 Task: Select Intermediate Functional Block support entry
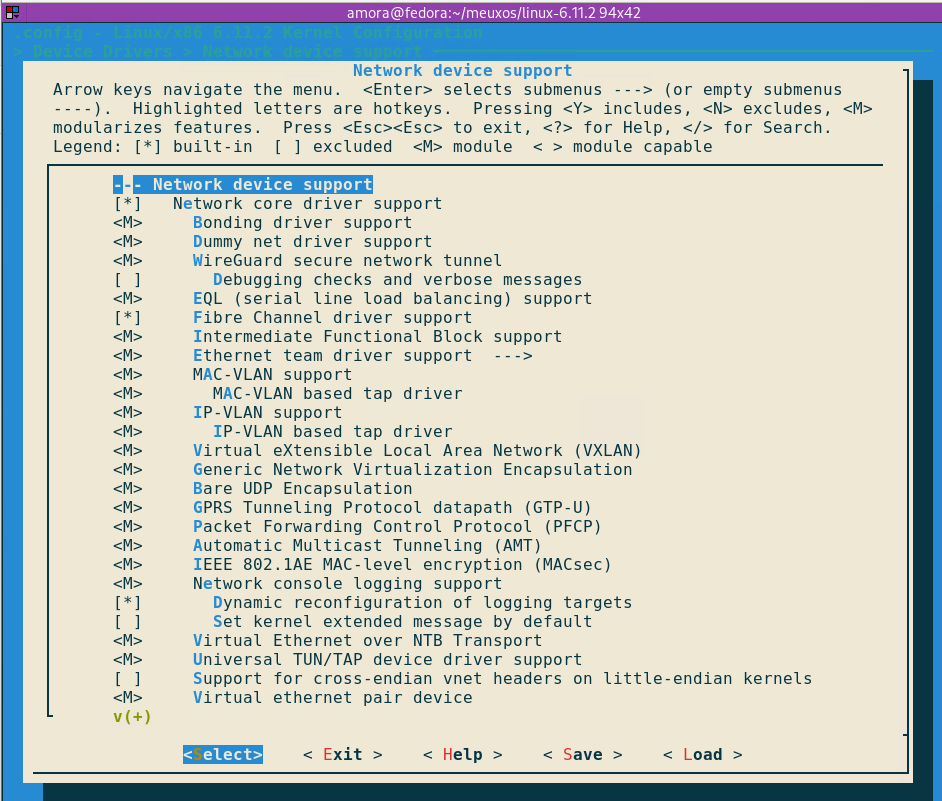[x=377, y=337]
